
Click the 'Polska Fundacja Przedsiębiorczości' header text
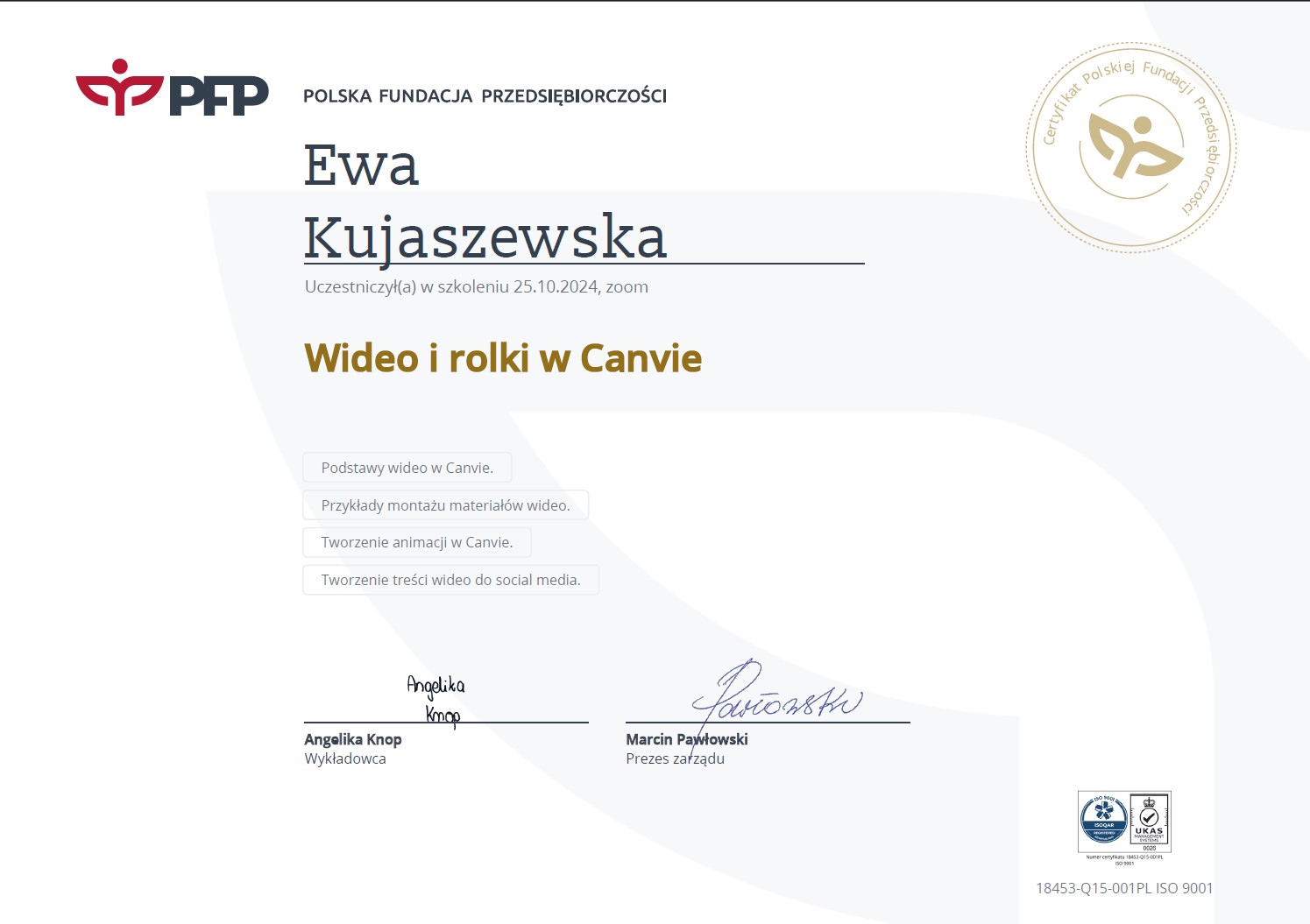[x=485, y=96]
